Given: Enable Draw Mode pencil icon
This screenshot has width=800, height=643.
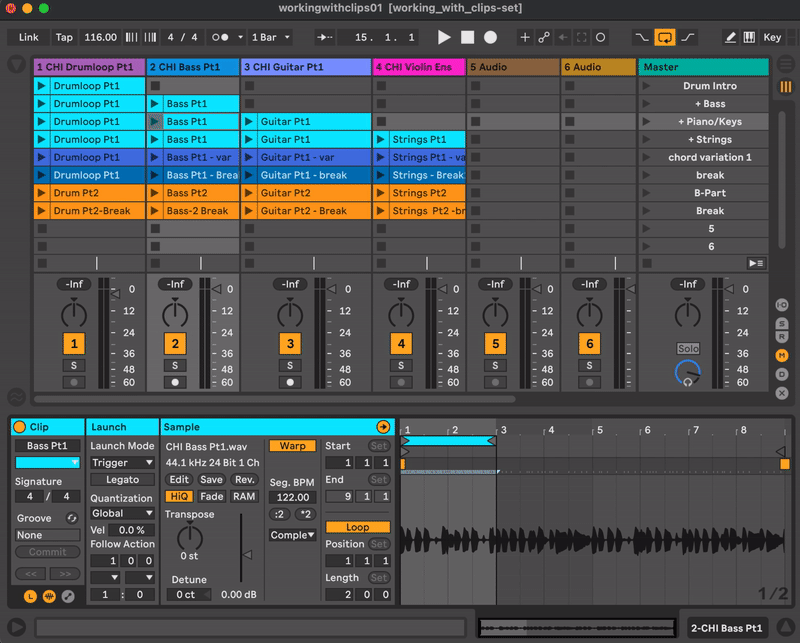Looking at the screenshot, I should [730, 37].
